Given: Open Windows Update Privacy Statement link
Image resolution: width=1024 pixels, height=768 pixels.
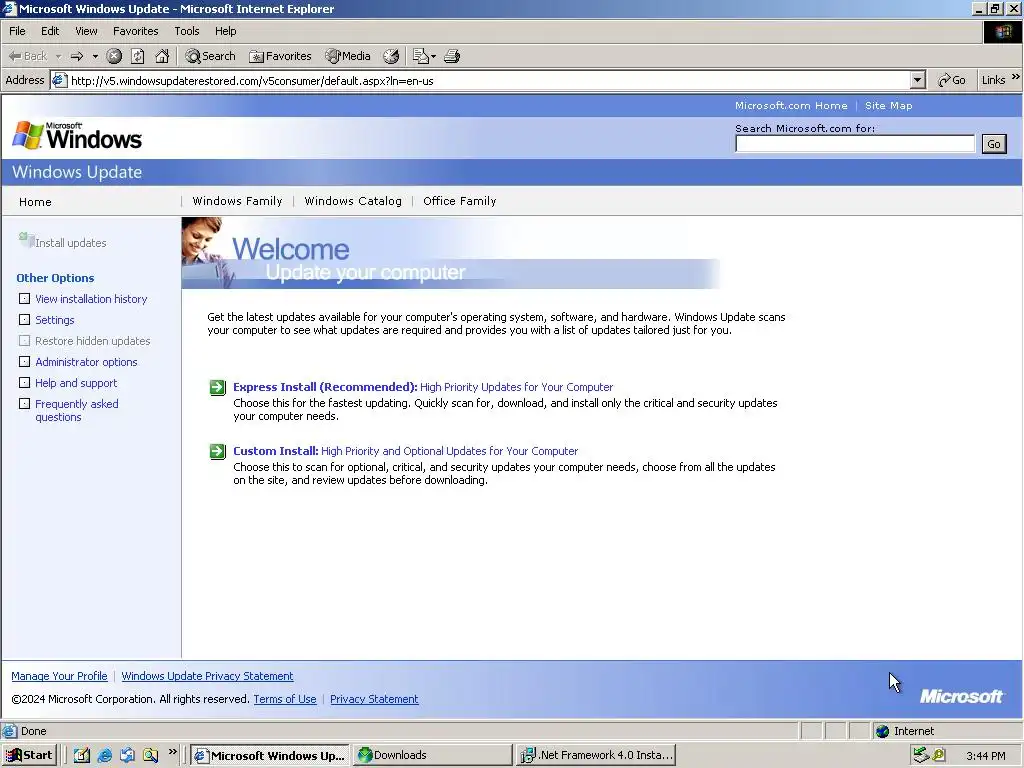Looking at the screenshot, I should tap(207, 676).
